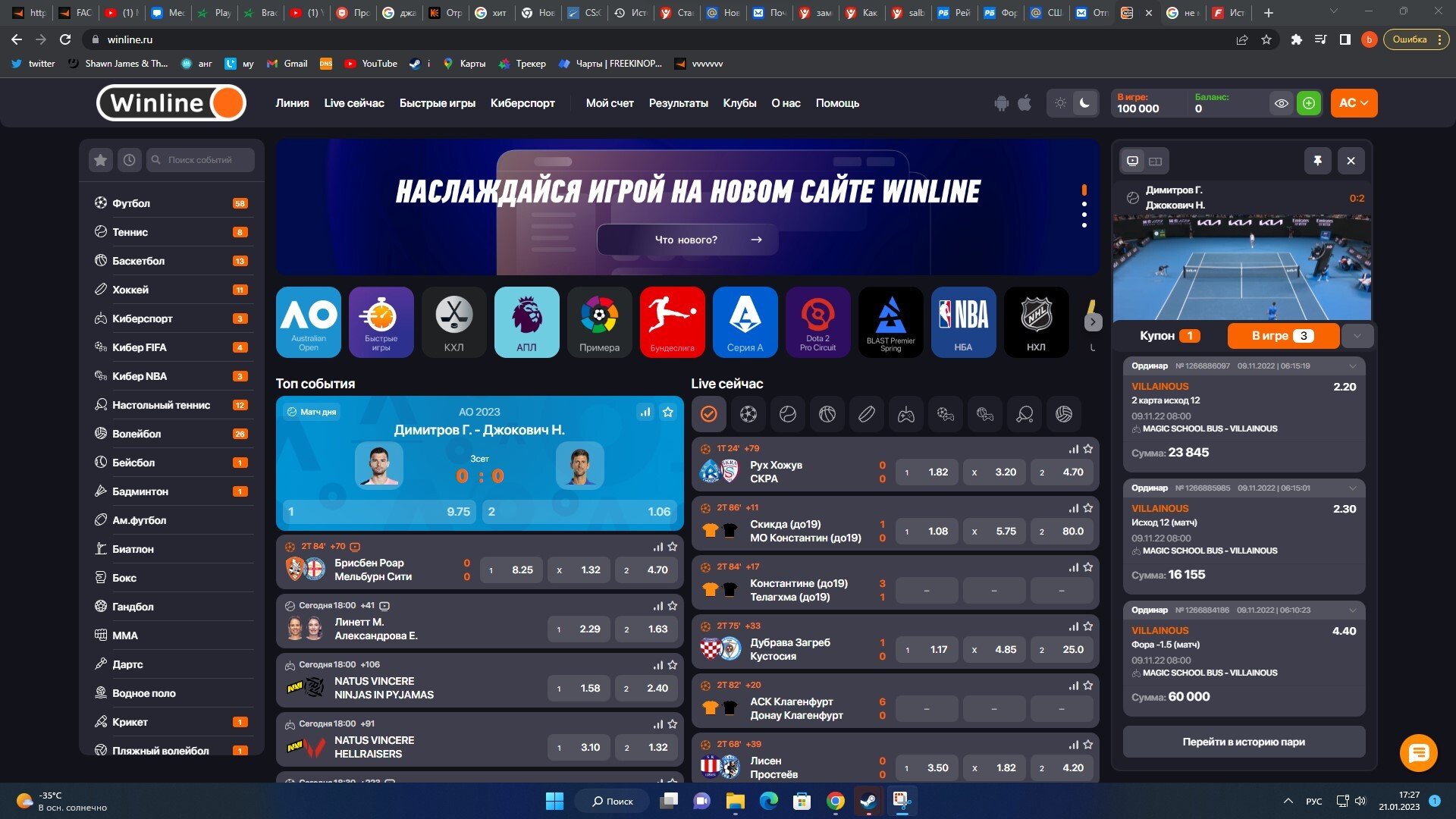
Task: Pin the coupon panel with pin icon
Action: pos(1317,161)
